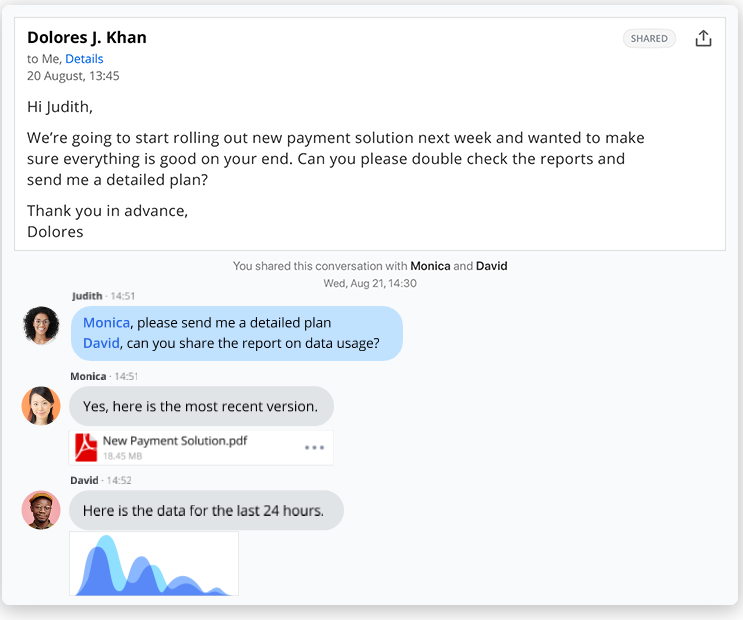Click David's name in the shared-with notice

click(x=491, y=266)
